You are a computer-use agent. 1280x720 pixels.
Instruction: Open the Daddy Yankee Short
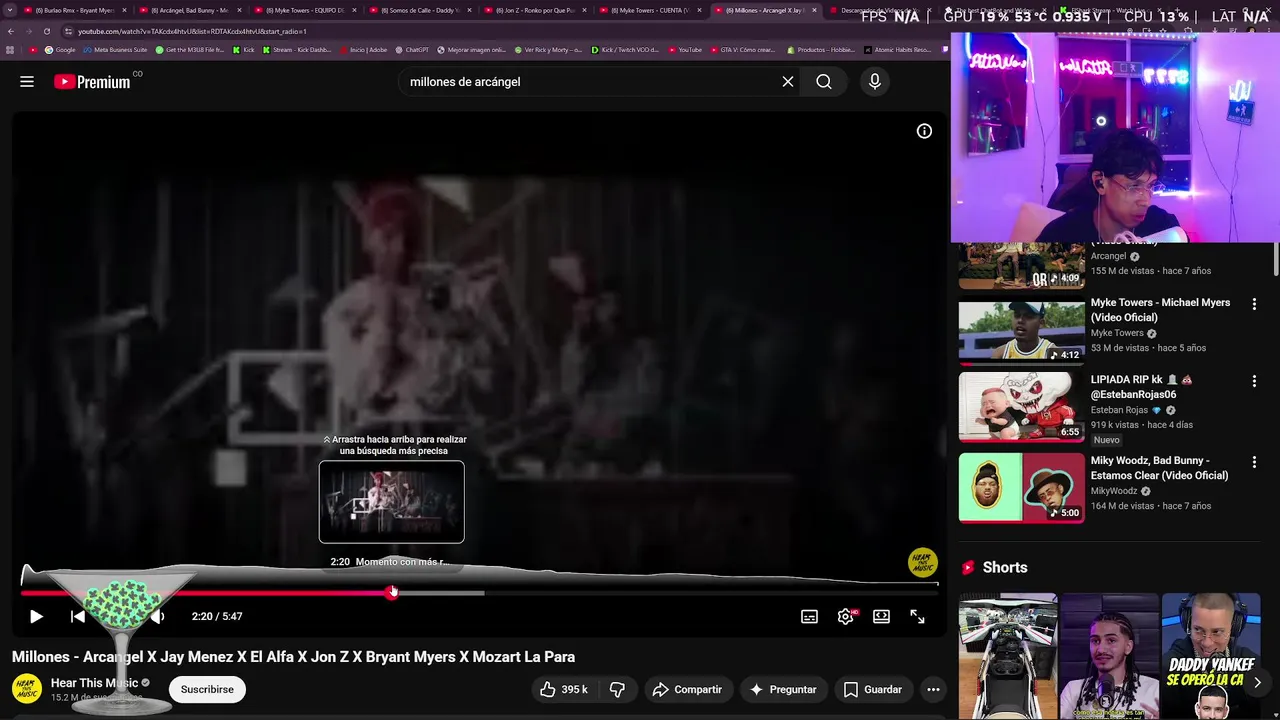[1211, 656]
